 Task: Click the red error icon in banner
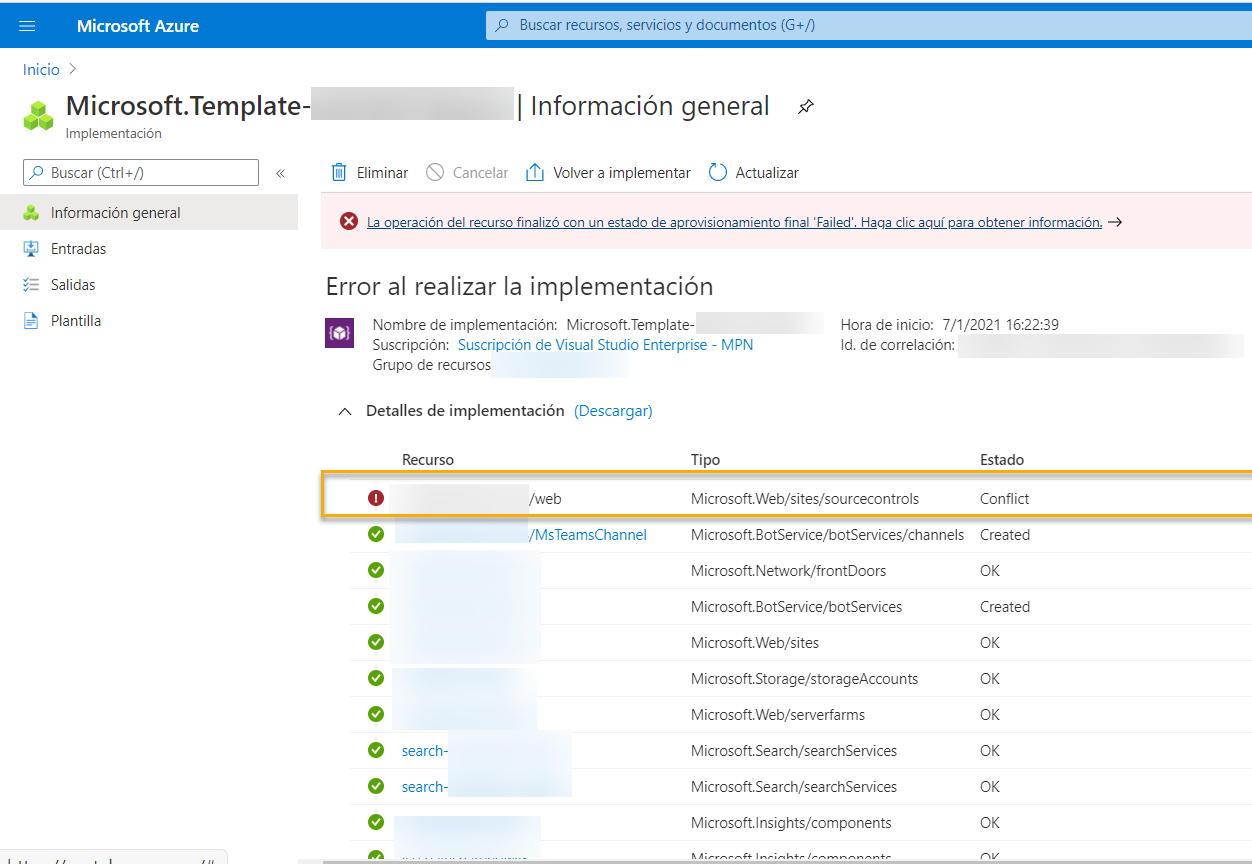(349, 222)
